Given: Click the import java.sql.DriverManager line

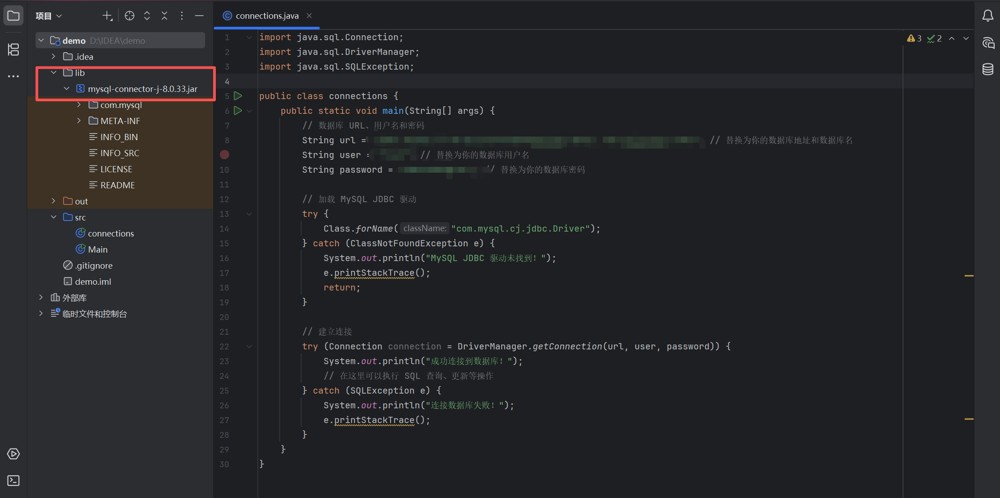Looking at the screenshot, I should click(339, 52).
